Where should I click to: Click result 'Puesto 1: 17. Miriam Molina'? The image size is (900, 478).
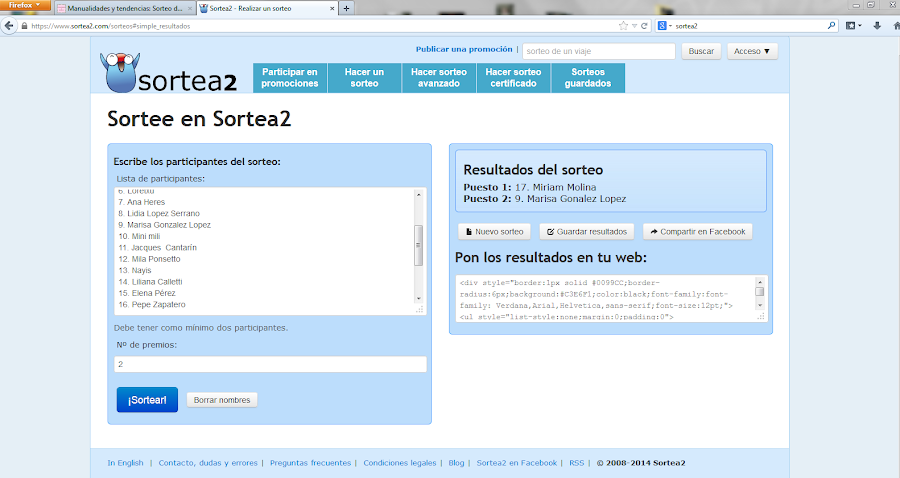[x=530, y=187]
